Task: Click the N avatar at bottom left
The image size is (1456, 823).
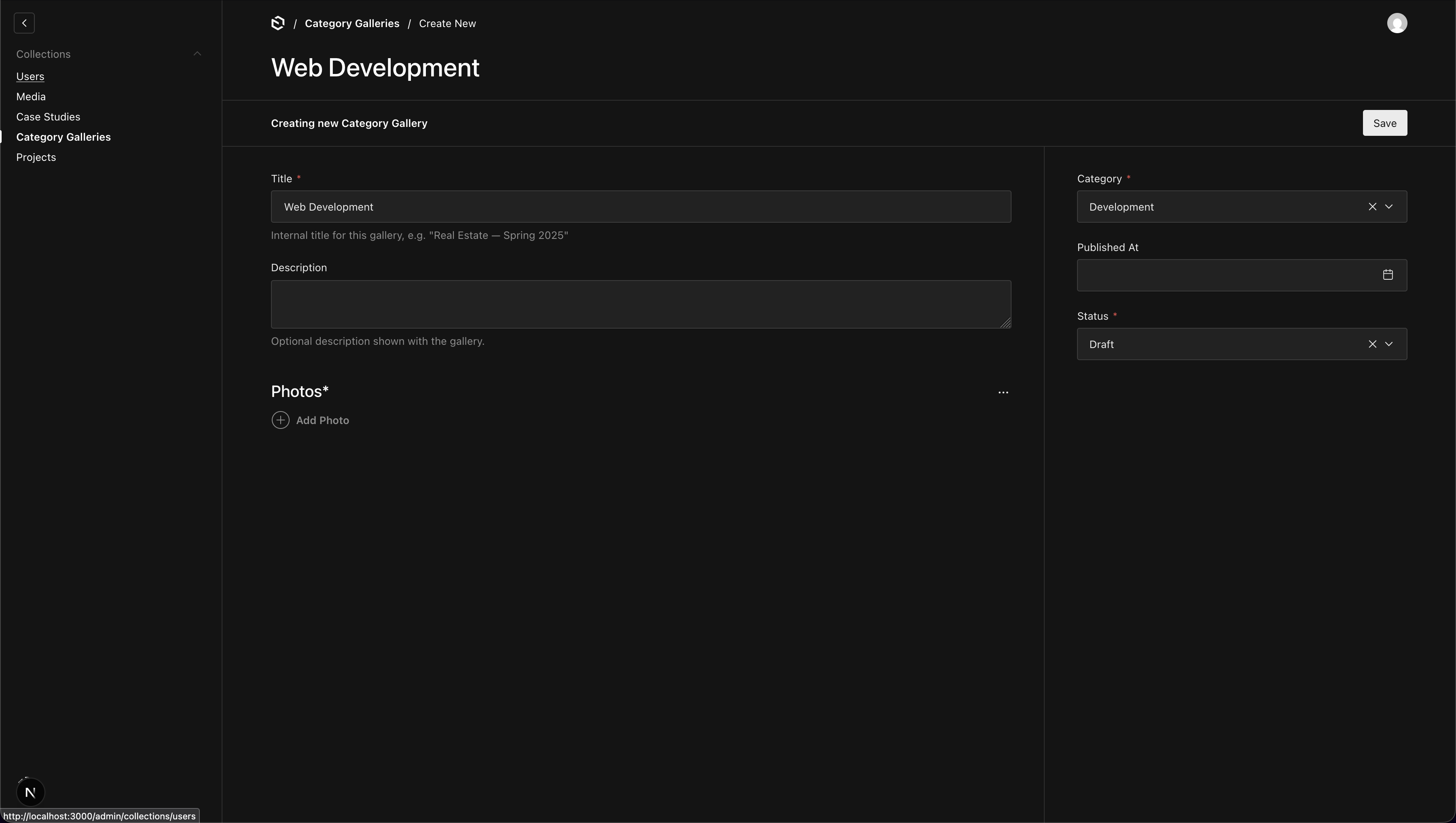Action: click(x=30, y=792)
